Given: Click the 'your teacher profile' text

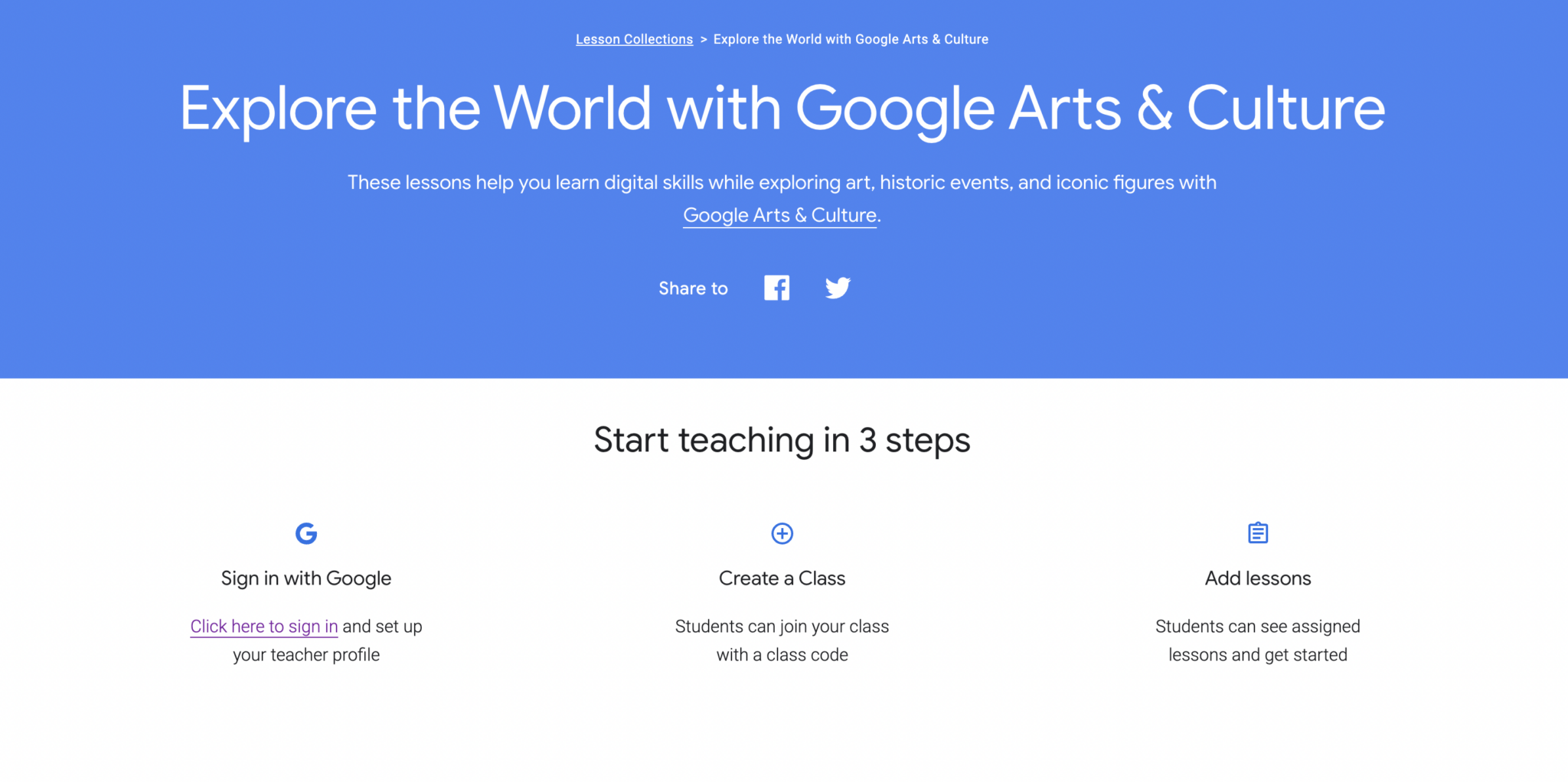Looking at the screenshot, I should point(306,655).
